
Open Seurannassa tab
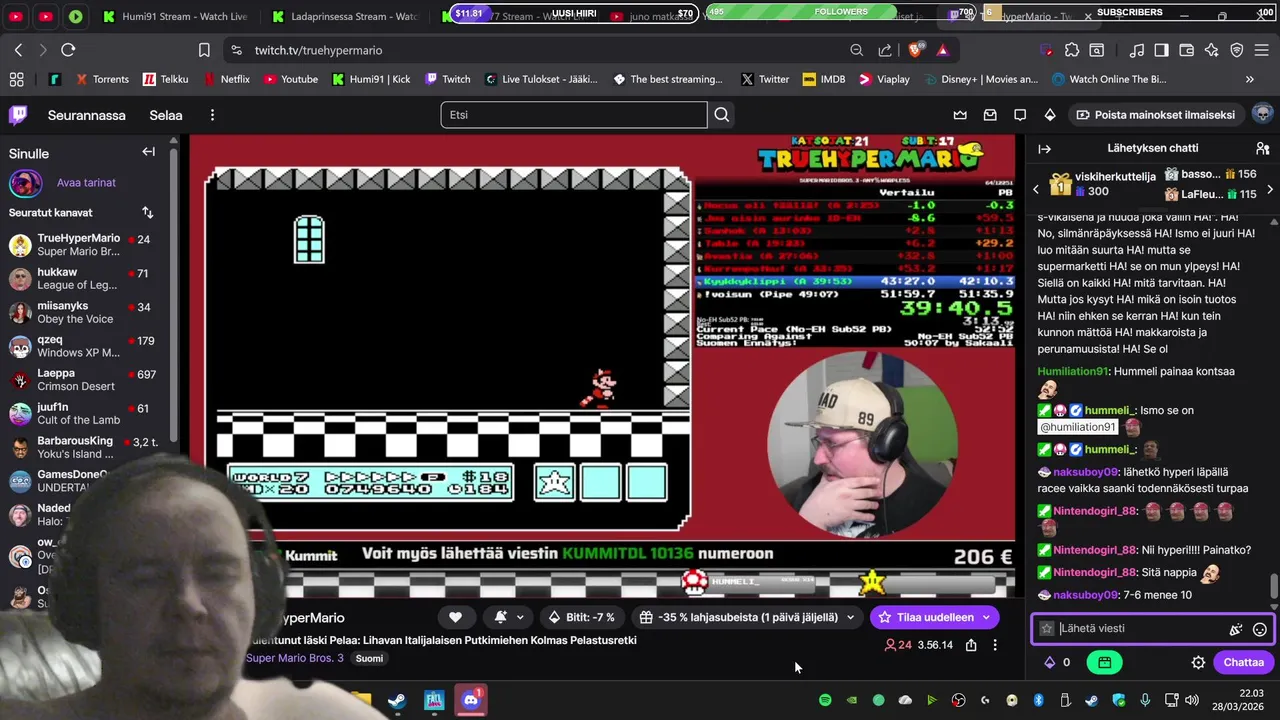pos(87,115)
